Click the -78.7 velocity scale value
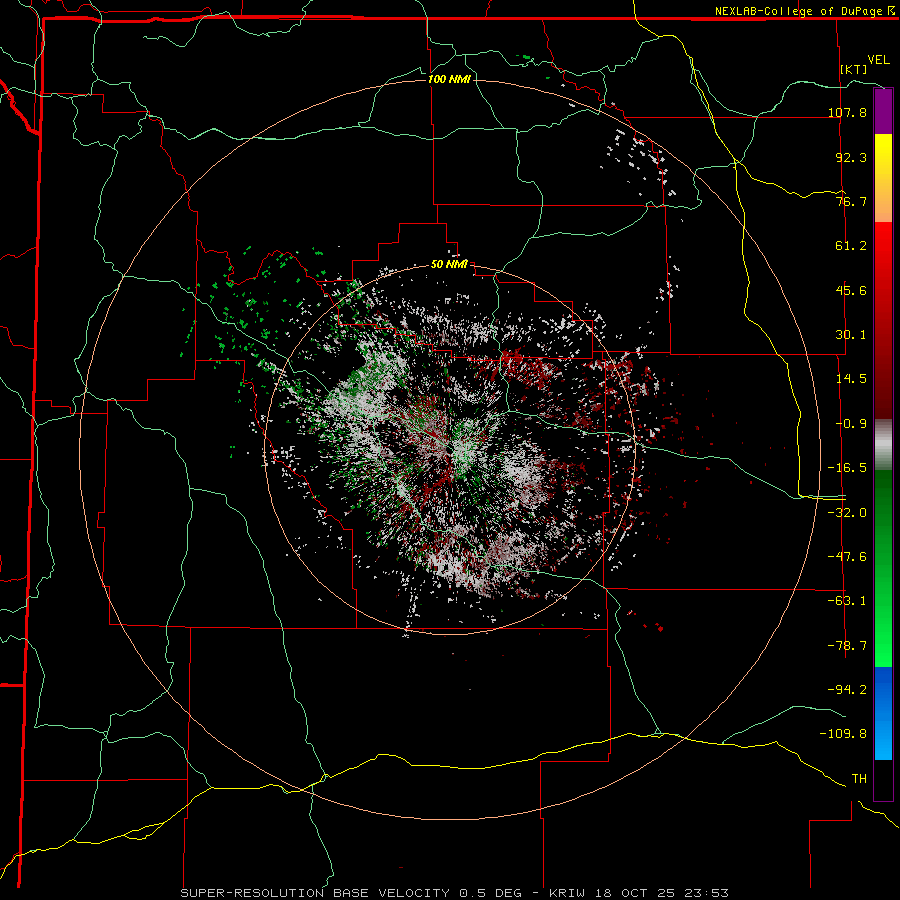 tap(847, 646)
